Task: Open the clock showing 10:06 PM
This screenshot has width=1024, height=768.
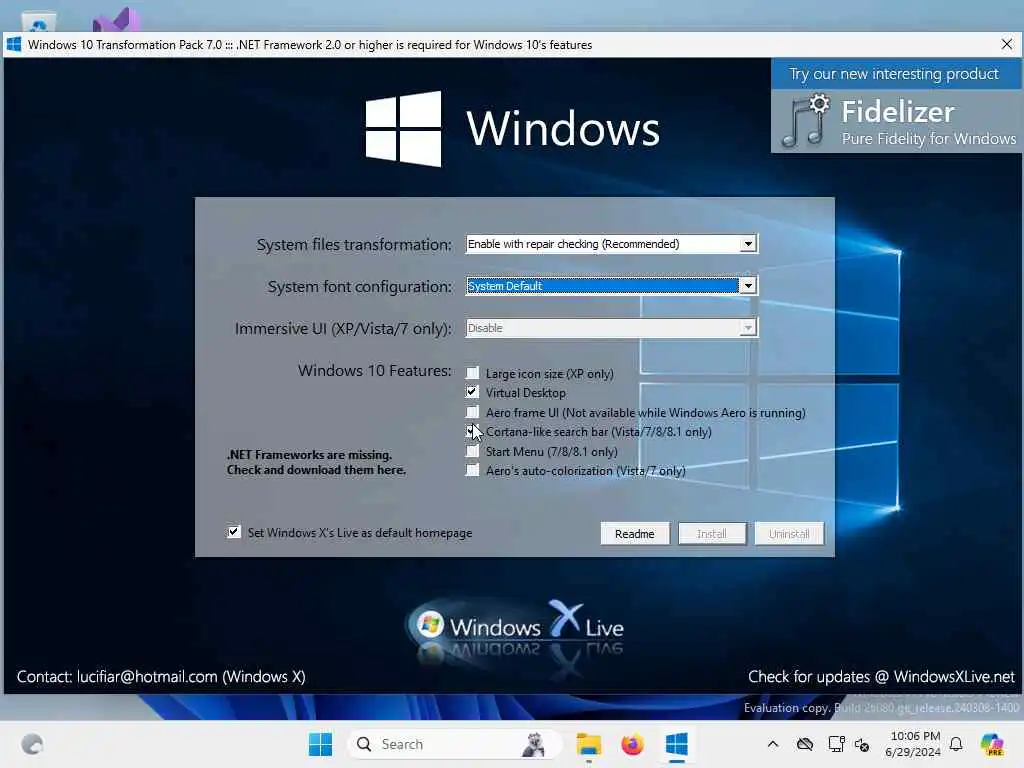Action: pyautogui.click(x=914, y=744)
